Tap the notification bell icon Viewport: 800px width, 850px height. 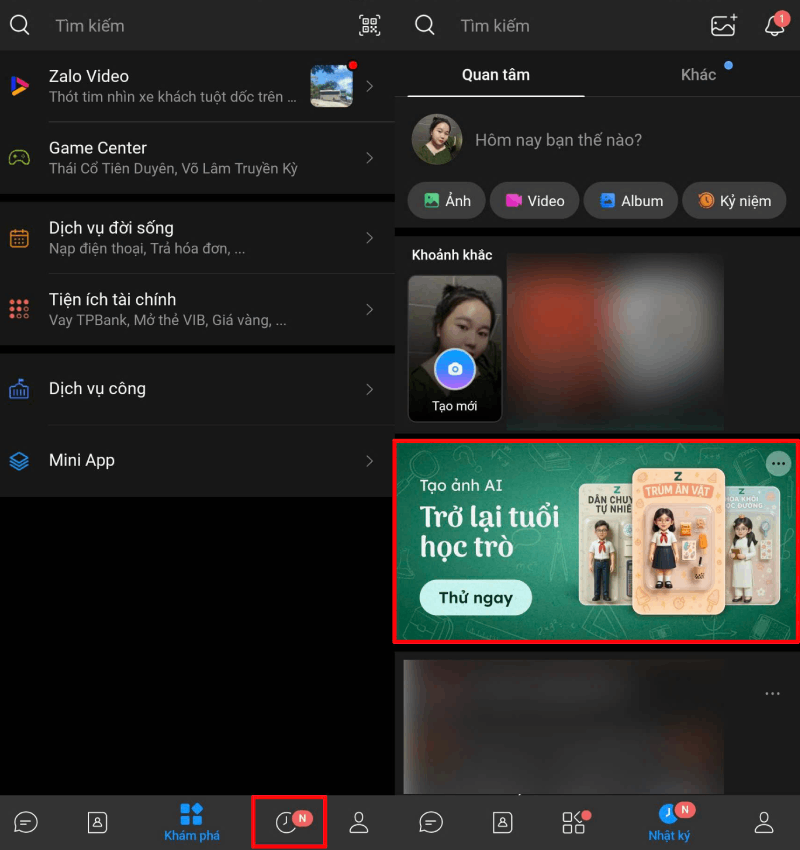(x=775, y=26)
